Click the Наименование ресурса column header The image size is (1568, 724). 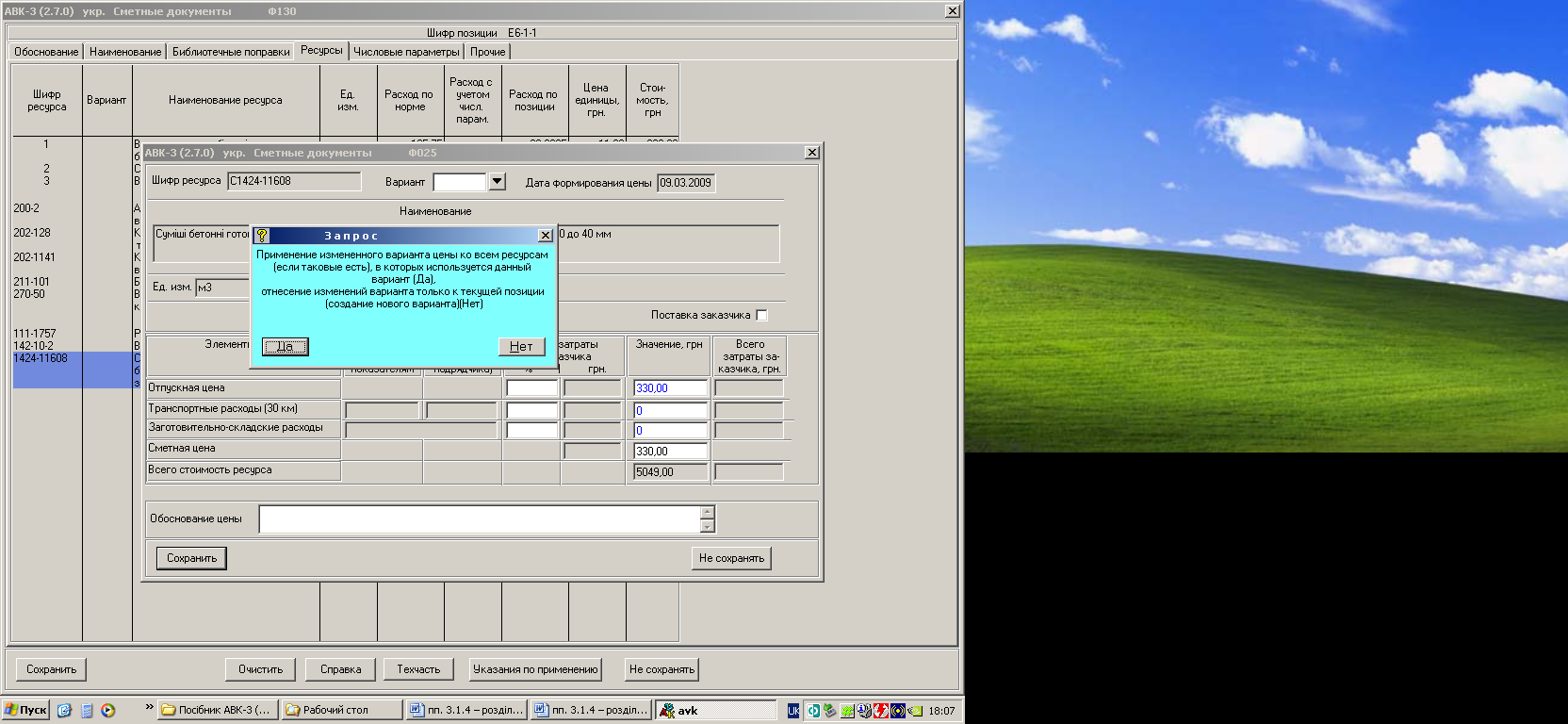click(225, 101)
